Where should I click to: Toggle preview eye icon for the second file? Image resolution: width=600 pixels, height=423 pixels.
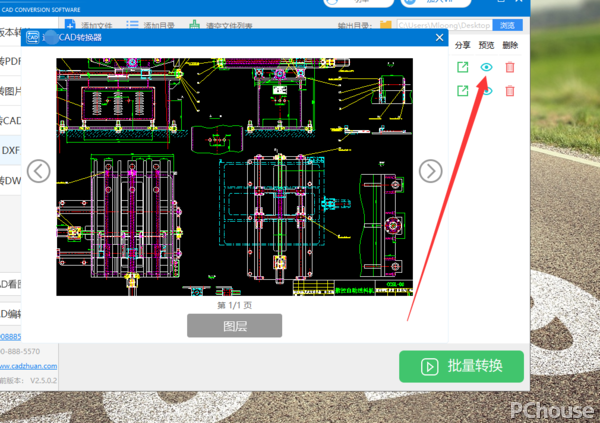488,91
